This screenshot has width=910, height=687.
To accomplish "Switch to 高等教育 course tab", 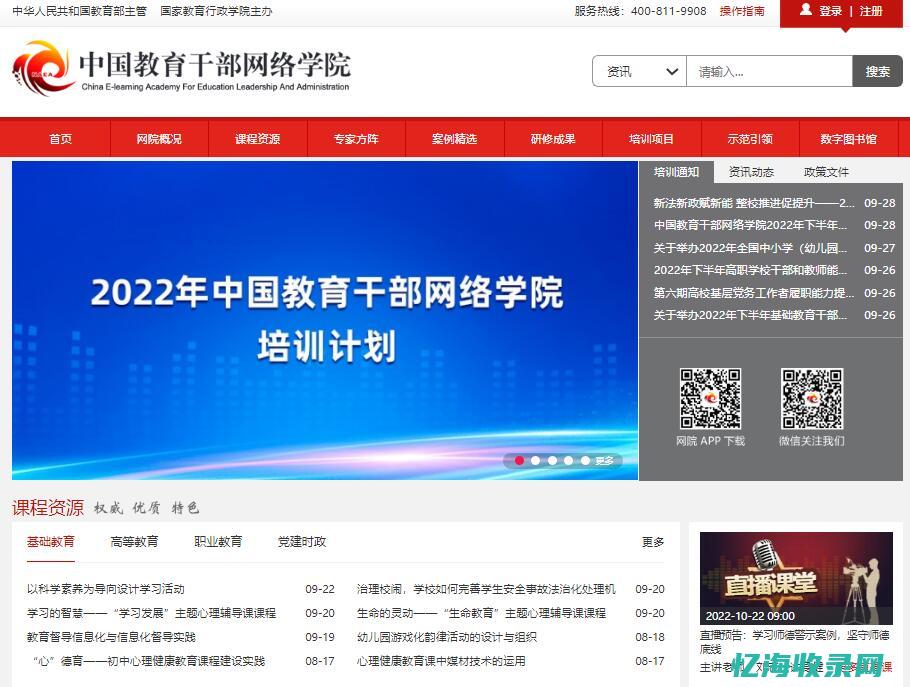I will (134, 541).
